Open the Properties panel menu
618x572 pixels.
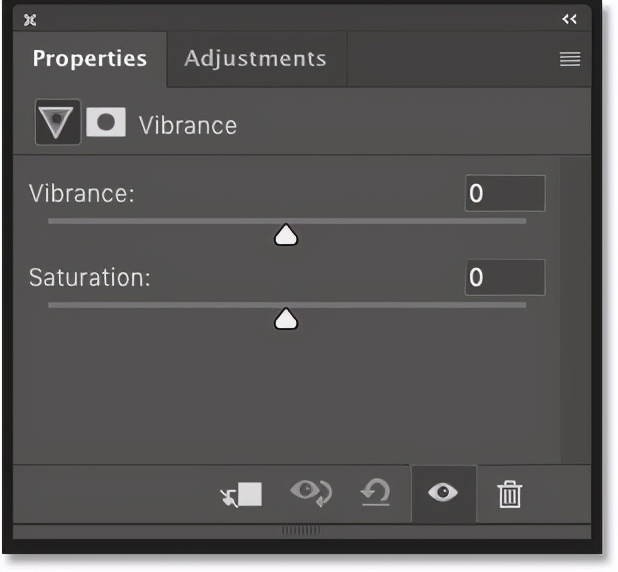pyautogui.click(x=570, y=59)
